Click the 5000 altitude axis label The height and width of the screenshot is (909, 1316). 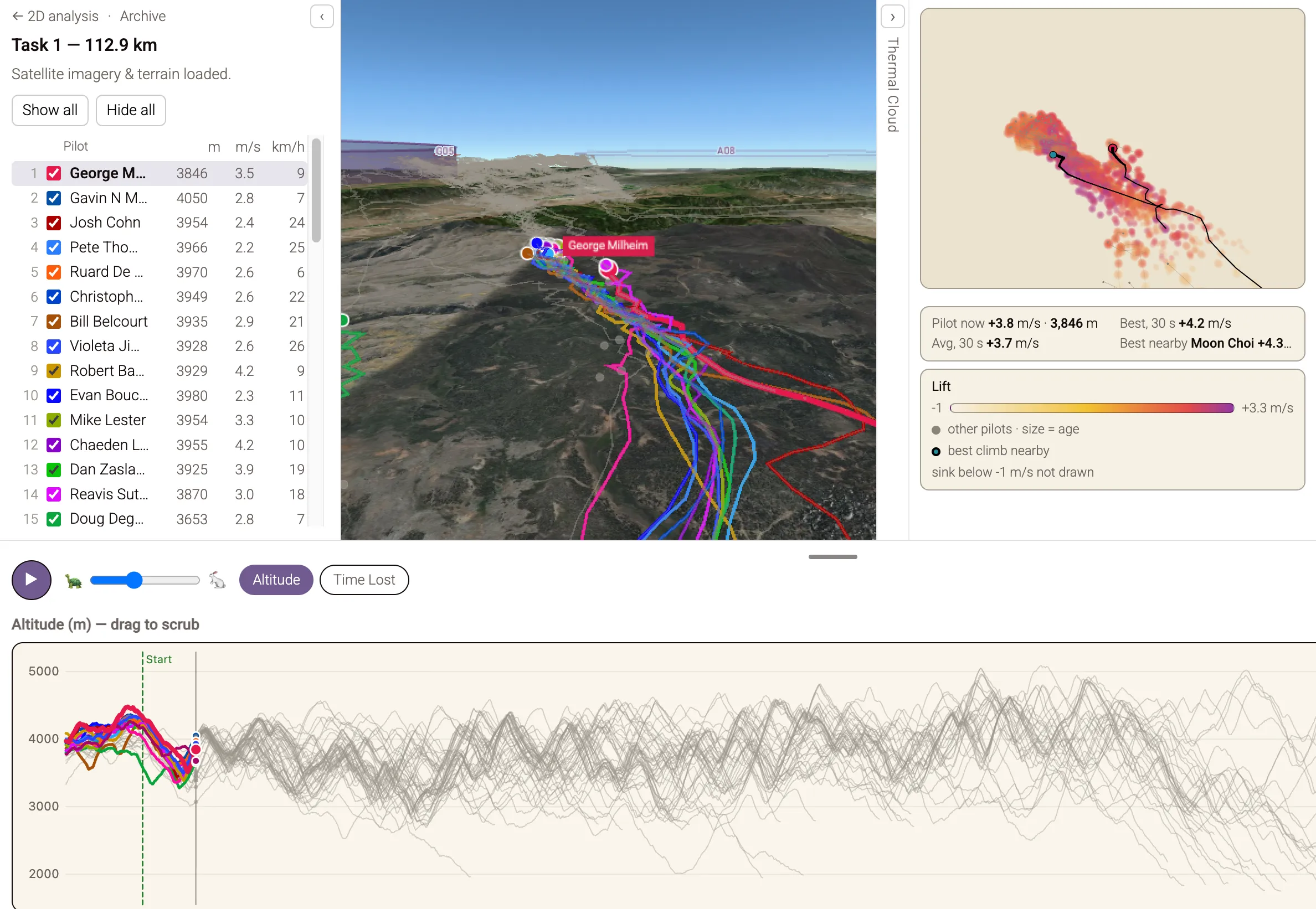(x=44, y=671)
